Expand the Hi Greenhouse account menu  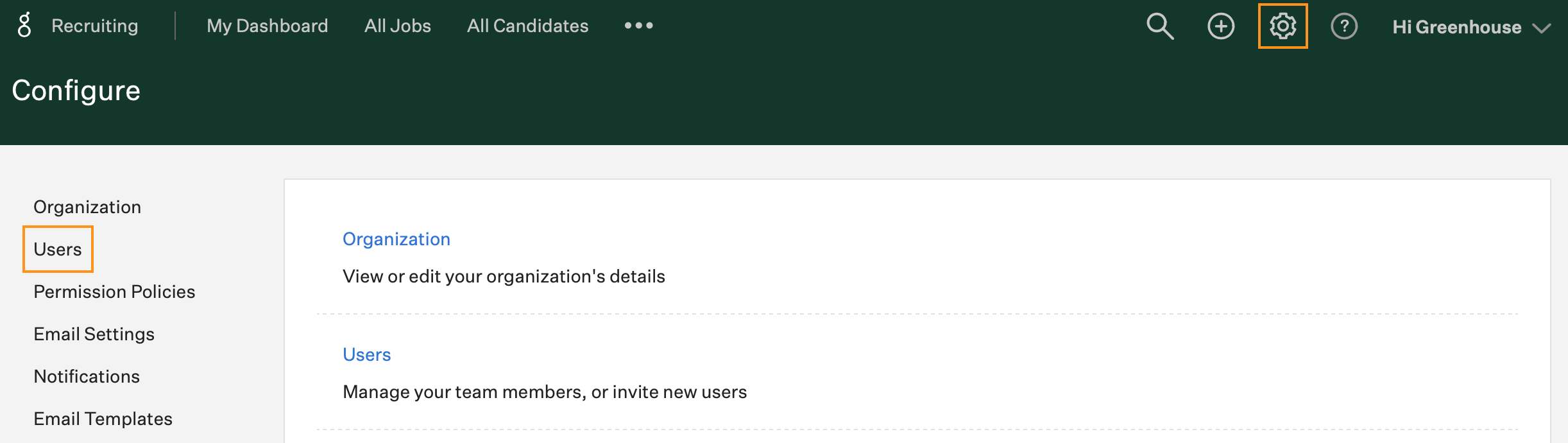(x=1472, y=27)
